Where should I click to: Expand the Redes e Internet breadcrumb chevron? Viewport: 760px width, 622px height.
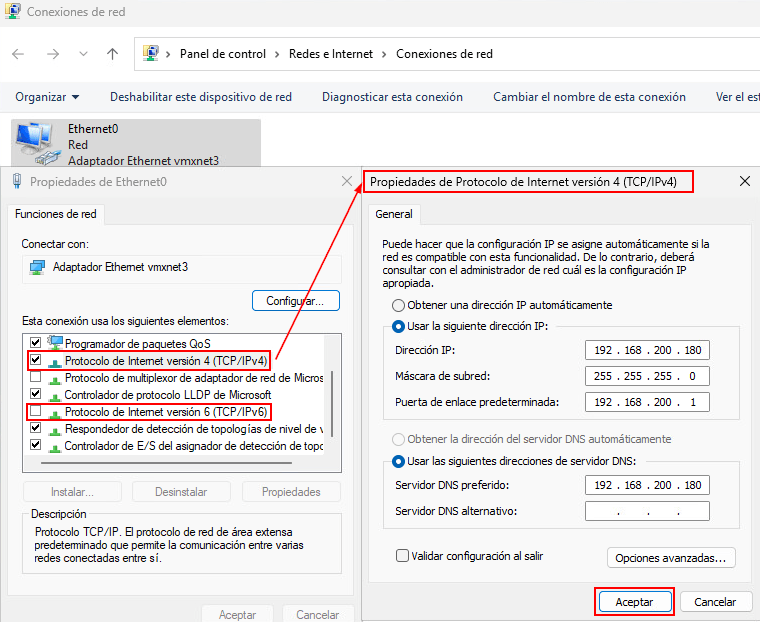(x=384, y=54)
